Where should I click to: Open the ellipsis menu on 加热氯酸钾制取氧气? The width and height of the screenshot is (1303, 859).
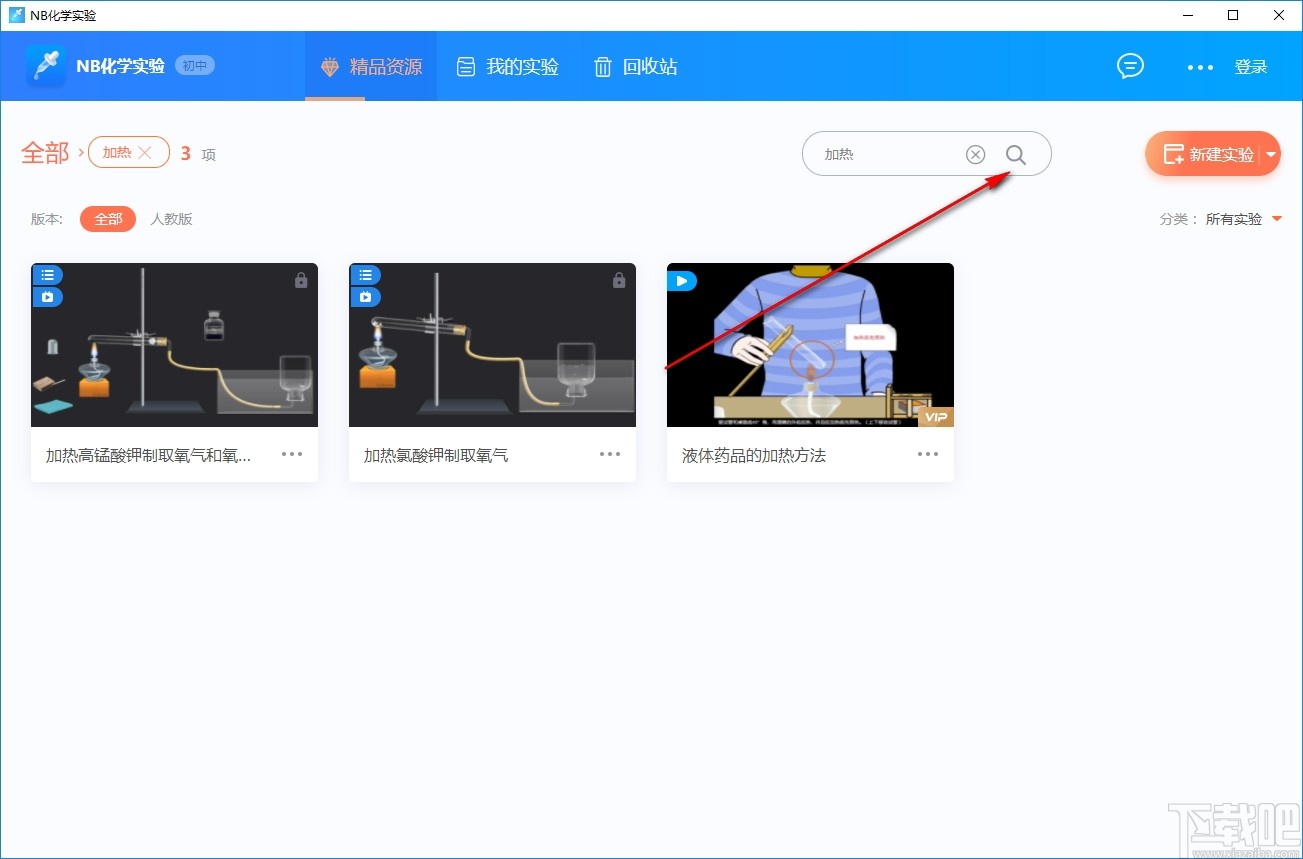coord(609,454)
